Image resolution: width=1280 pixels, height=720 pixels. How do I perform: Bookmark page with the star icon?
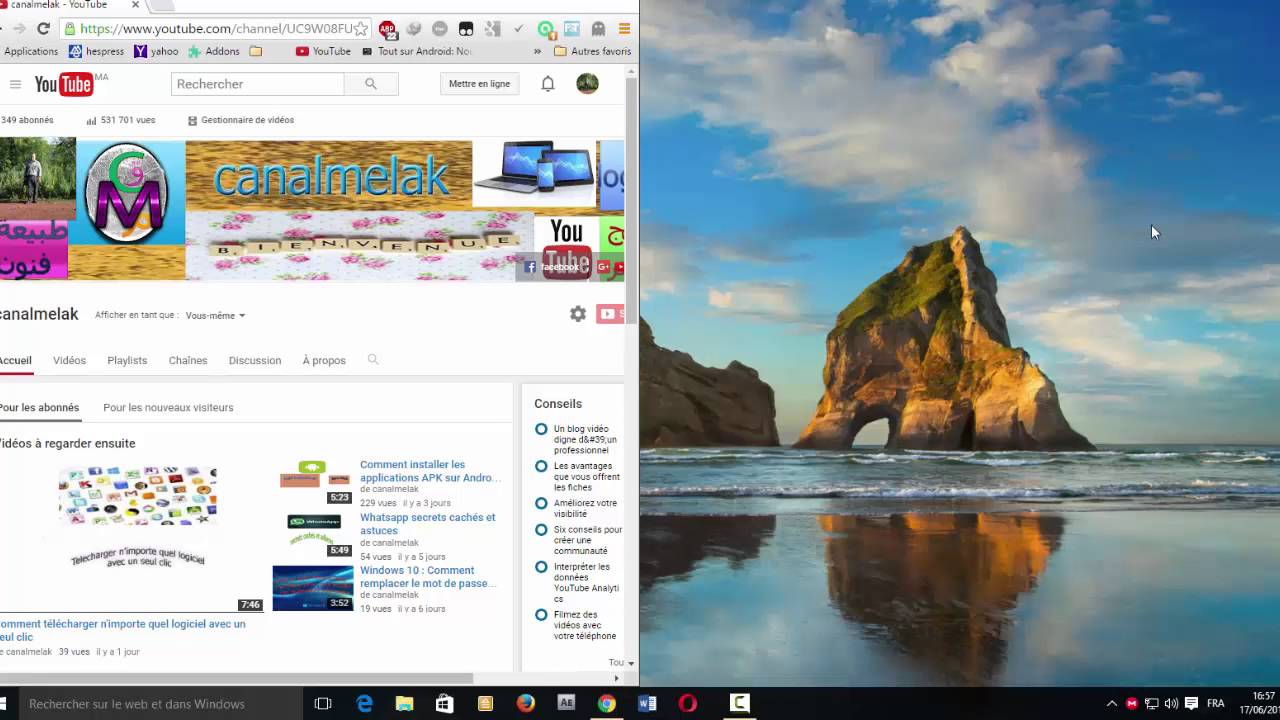[361, 29]
